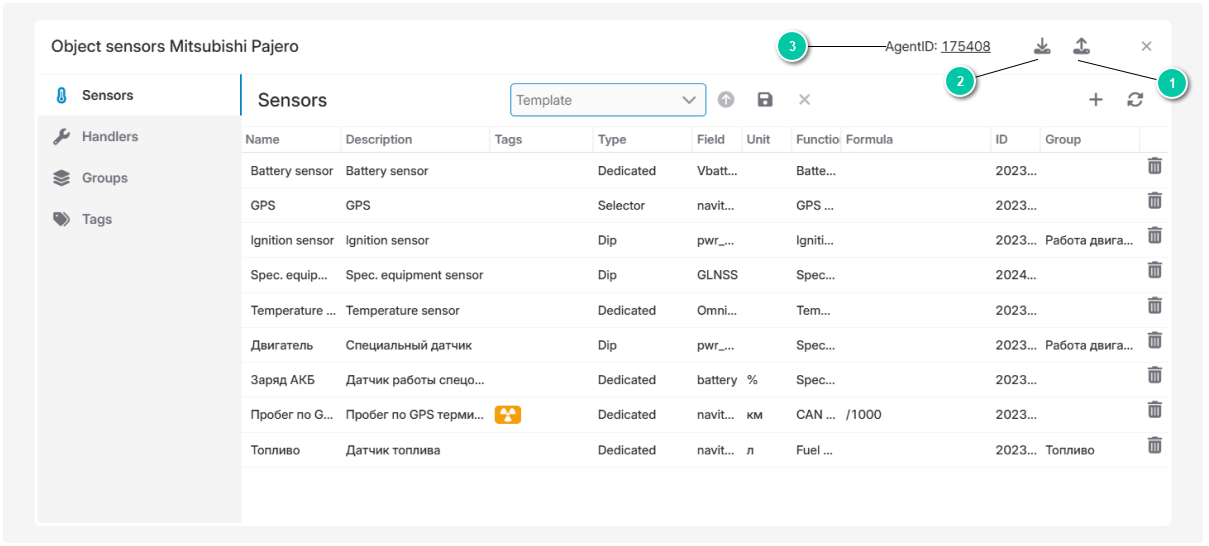Click the orange tag badge on Пробег row

point(508,415)
